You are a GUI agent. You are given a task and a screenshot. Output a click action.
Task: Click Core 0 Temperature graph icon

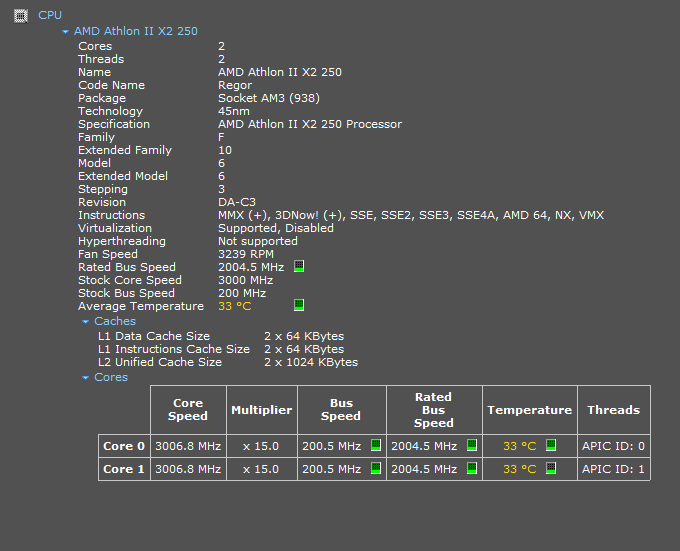tap(551, 445)
